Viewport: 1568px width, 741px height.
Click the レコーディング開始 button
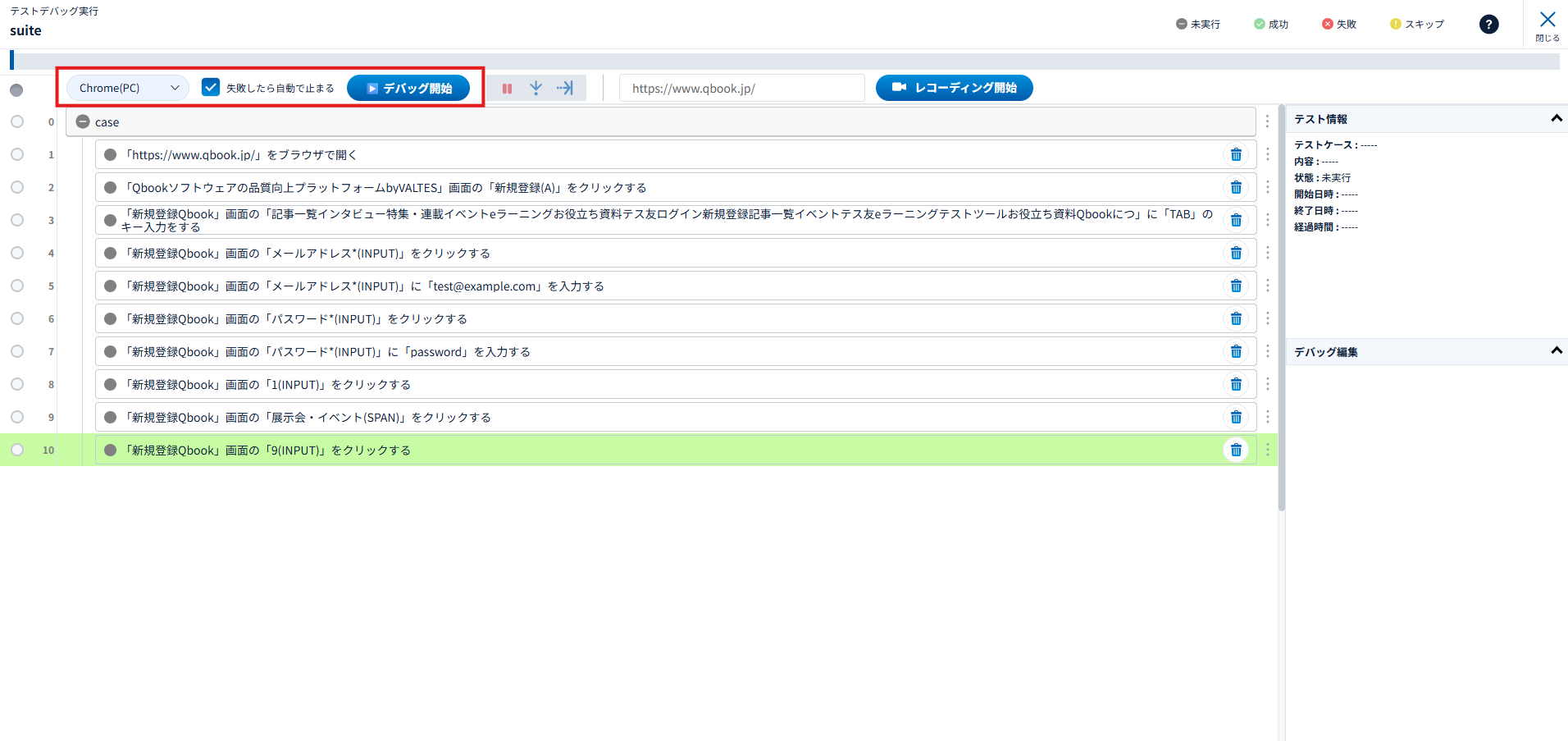click(x=954, y=88)
